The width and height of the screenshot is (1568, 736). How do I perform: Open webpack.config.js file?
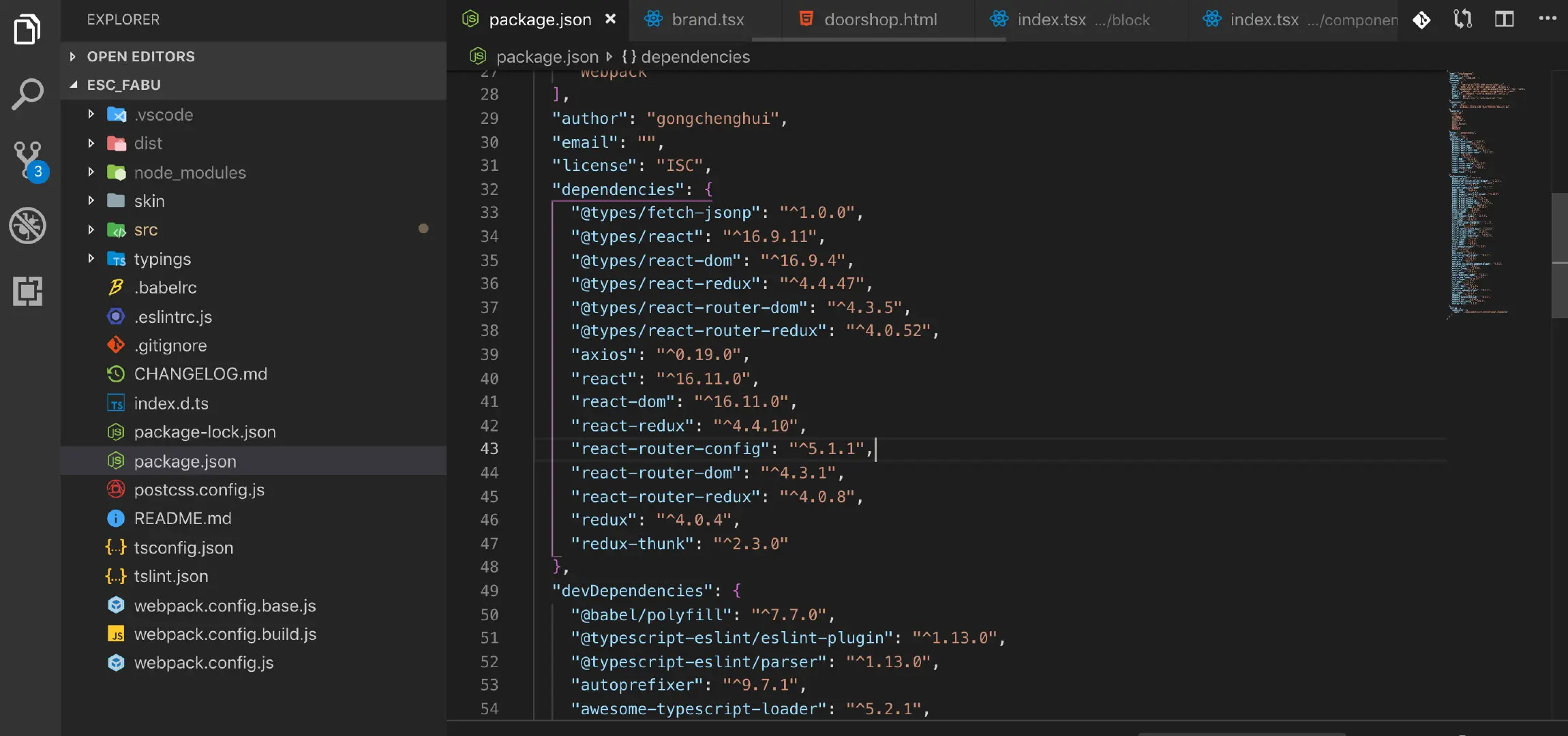click(254, 663)
